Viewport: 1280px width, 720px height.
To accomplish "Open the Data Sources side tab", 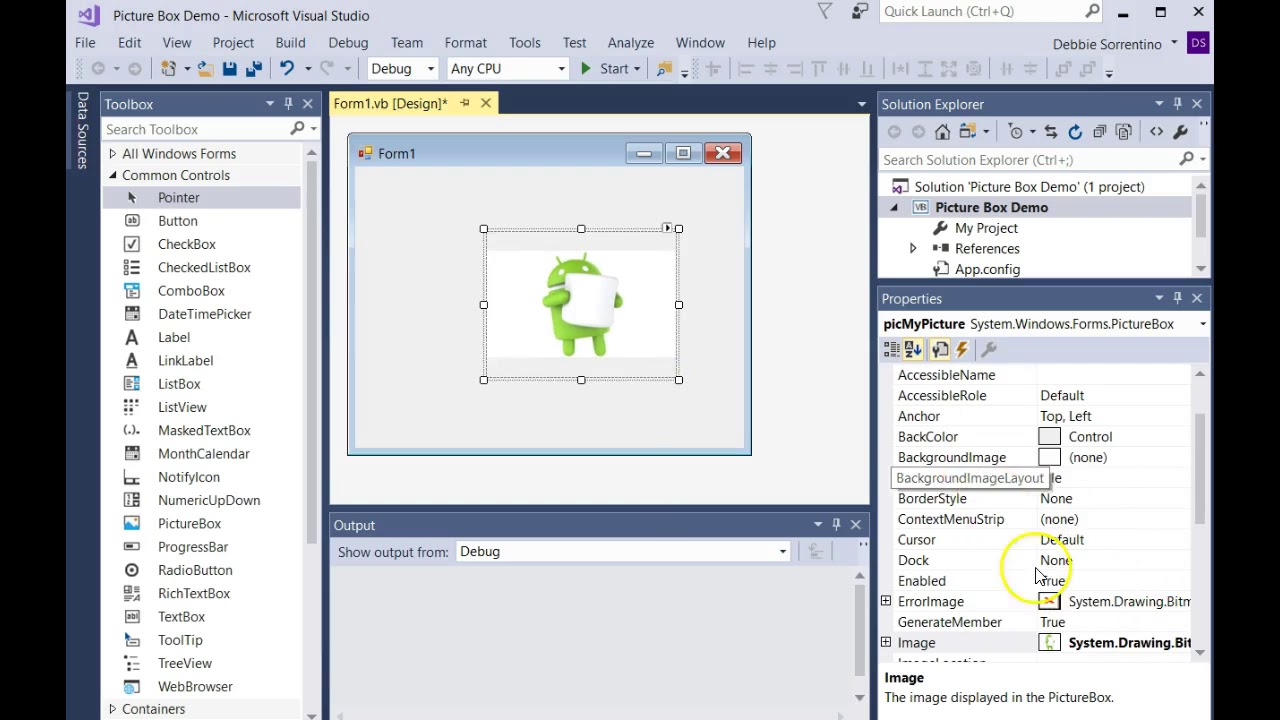I will pyautogui.click(x=83, y=130).
